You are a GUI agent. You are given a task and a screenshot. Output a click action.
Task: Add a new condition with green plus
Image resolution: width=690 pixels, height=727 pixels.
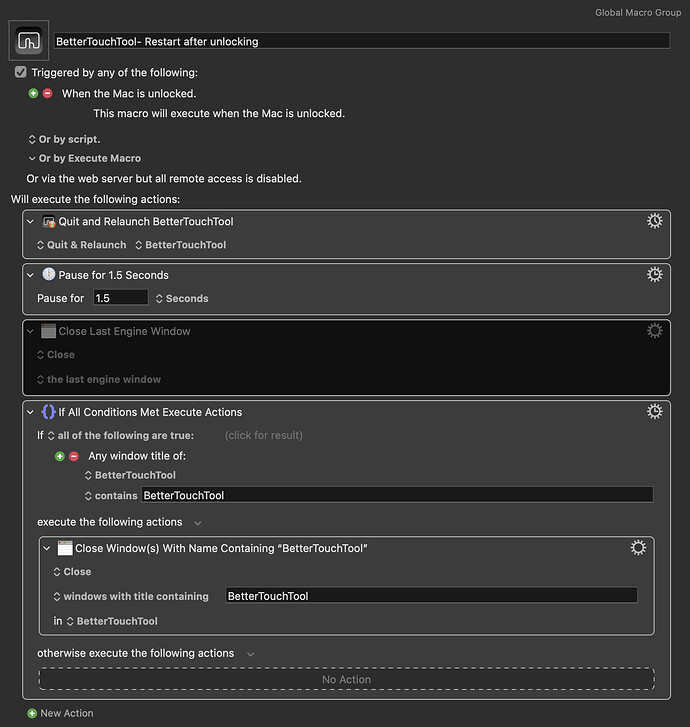point(60,456)
